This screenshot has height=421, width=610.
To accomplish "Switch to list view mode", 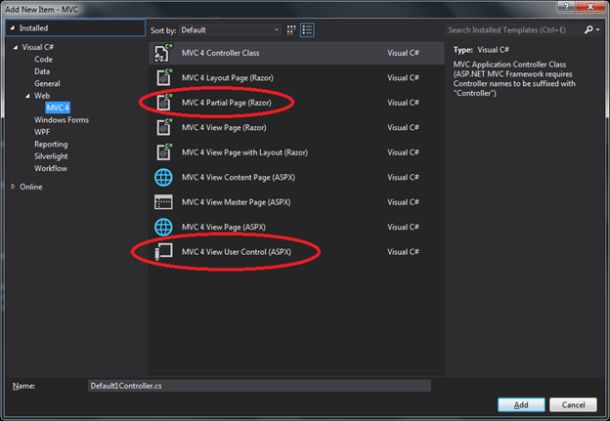I will click(x=307, y=30).
